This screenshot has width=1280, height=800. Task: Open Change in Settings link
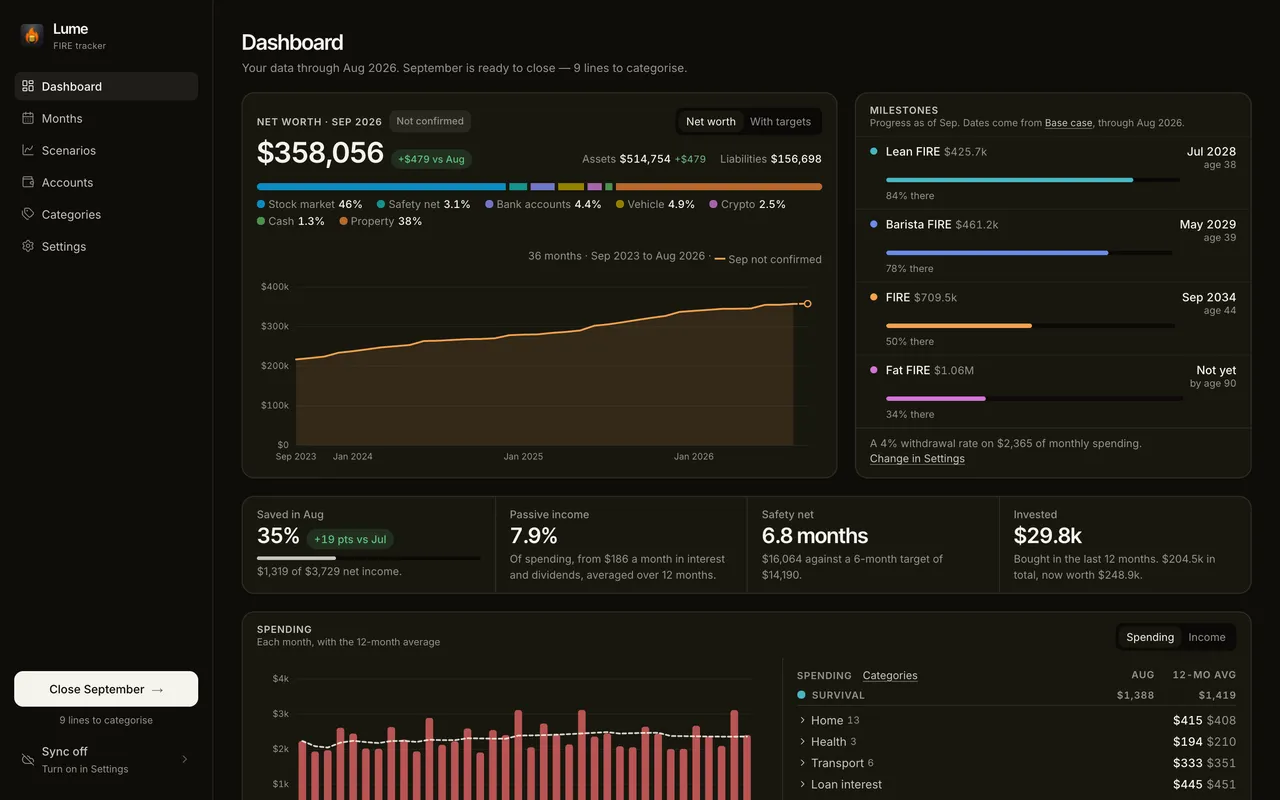click(917, 459)
